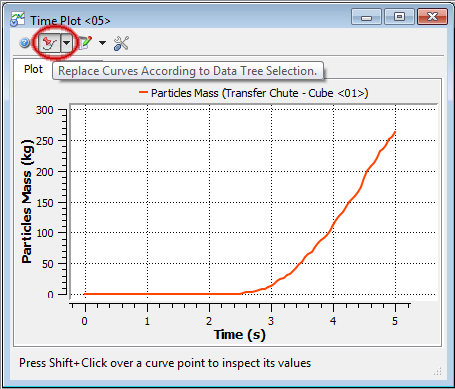
Task: Click the resize grip in the bottom corner
Action: [x=438, y=371]
